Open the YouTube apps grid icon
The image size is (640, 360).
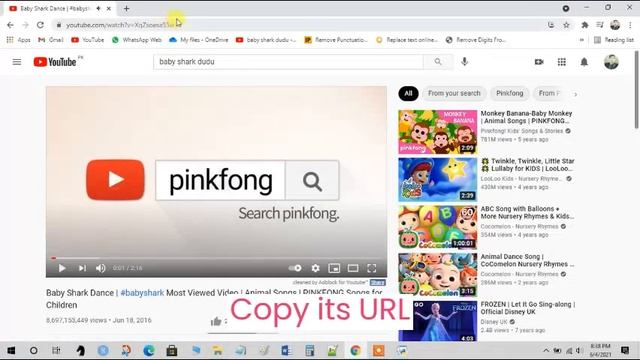click(562, 62)
